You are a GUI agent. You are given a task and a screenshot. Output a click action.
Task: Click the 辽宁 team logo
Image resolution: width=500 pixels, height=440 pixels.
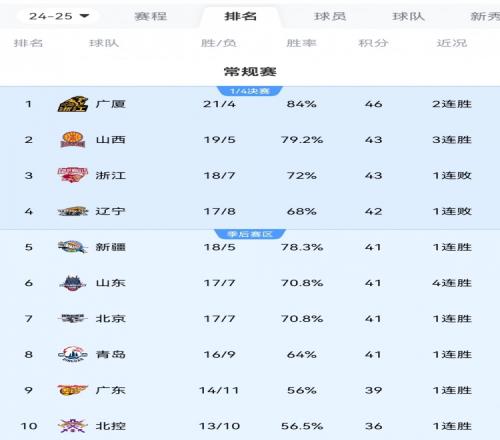(73, 211)
